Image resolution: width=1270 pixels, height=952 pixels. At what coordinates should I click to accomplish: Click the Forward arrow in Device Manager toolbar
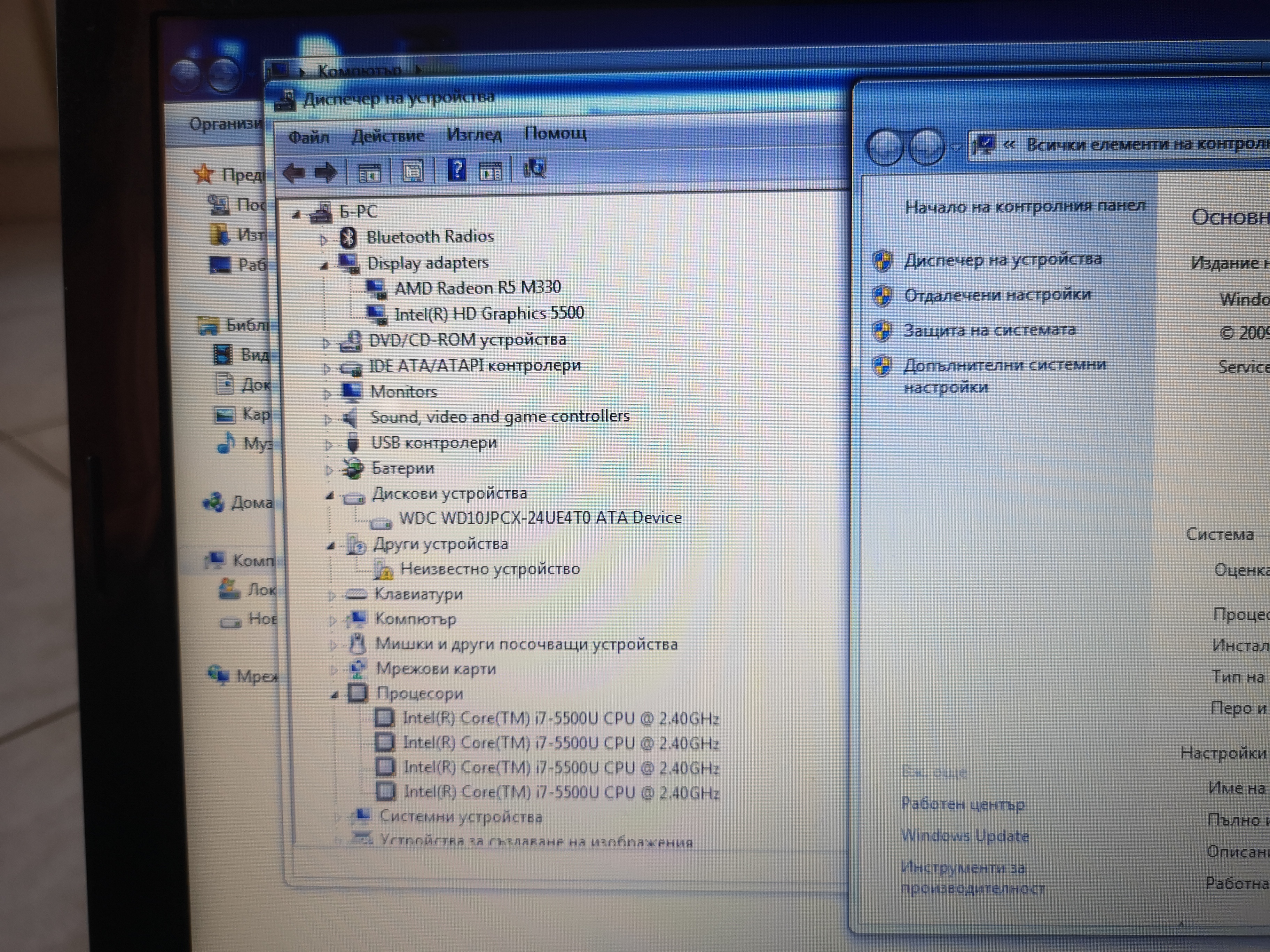(326, 172)
